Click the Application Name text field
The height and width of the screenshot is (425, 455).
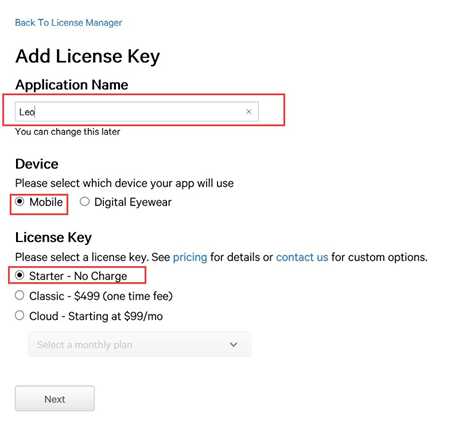point(137,112)
